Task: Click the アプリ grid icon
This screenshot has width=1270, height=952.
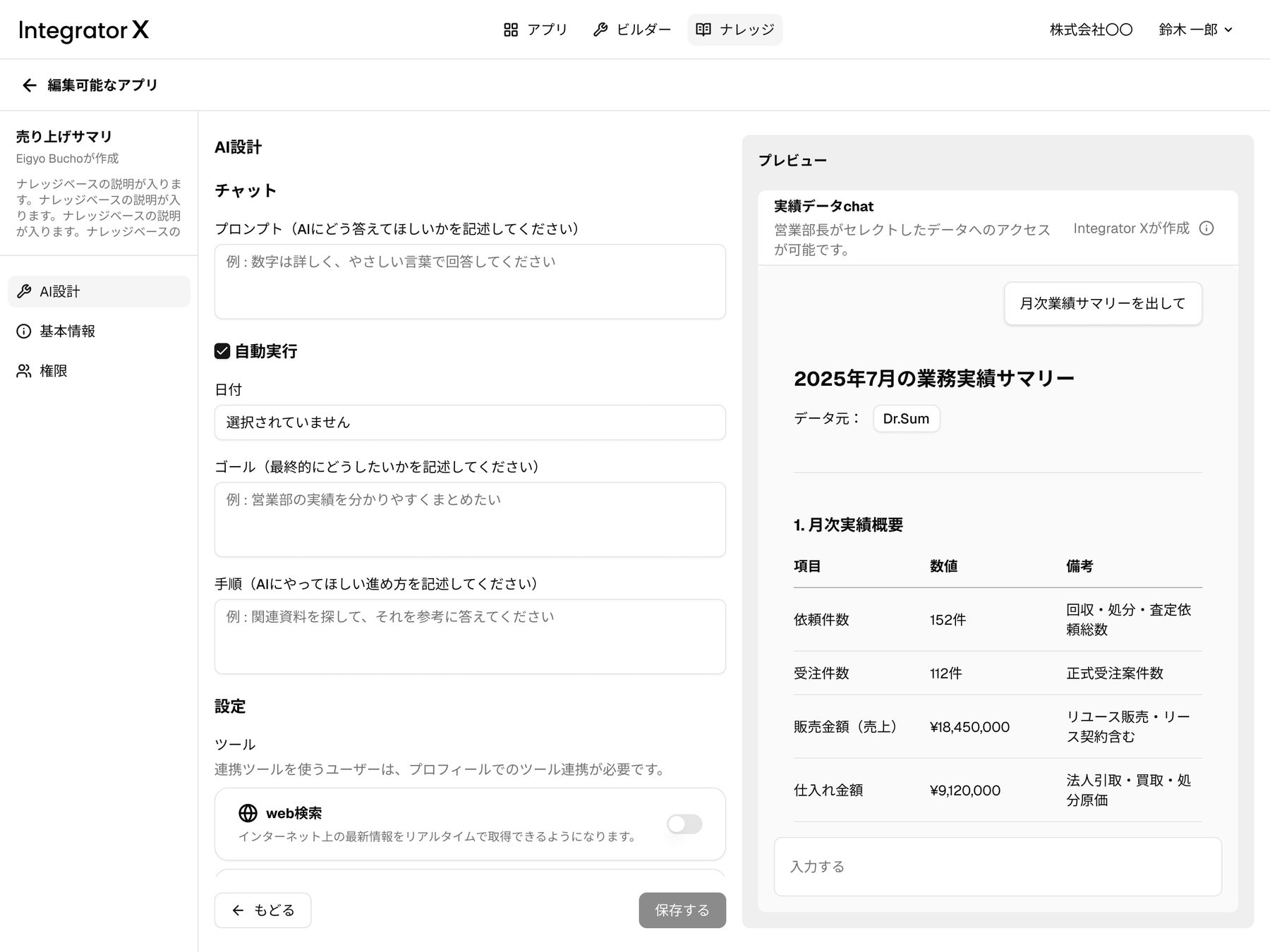Action: 511,30
